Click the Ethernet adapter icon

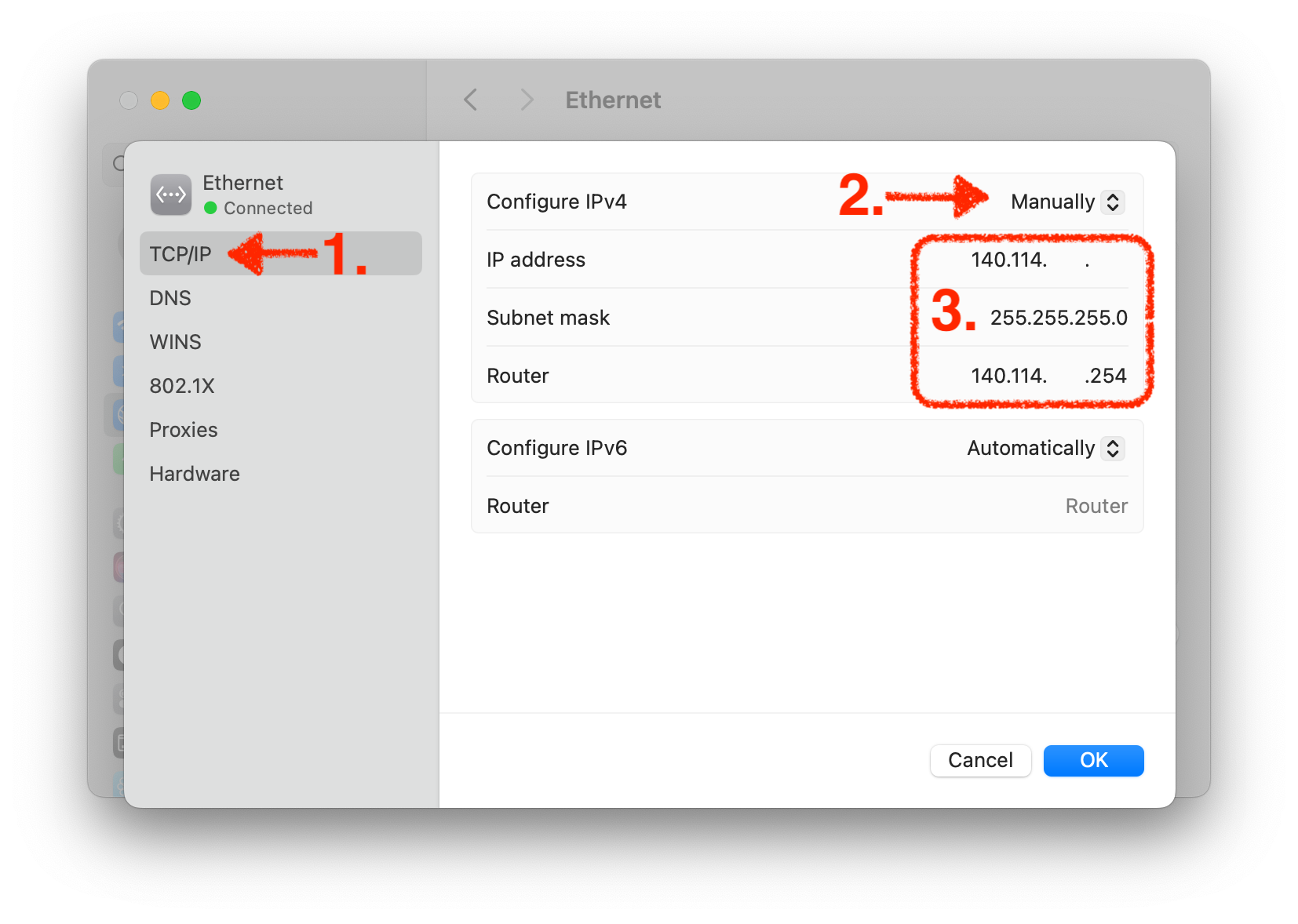click(x=171, y=195)
